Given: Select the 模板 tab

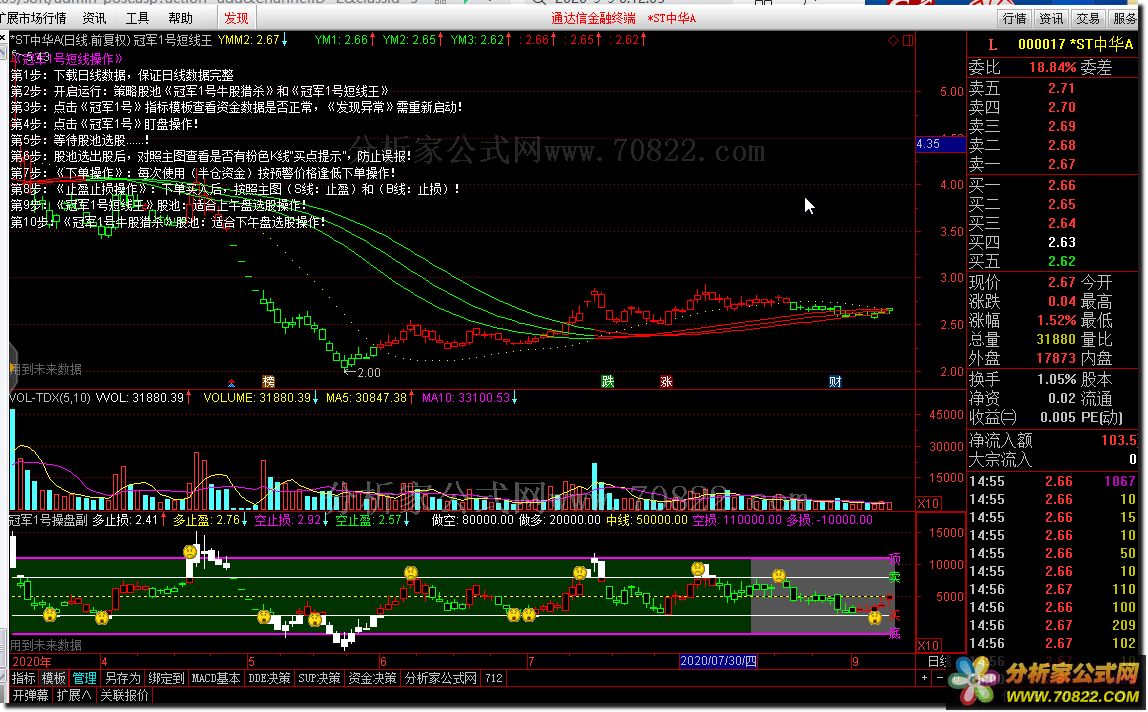Looking at the screenshot, I should coord(53,678).
